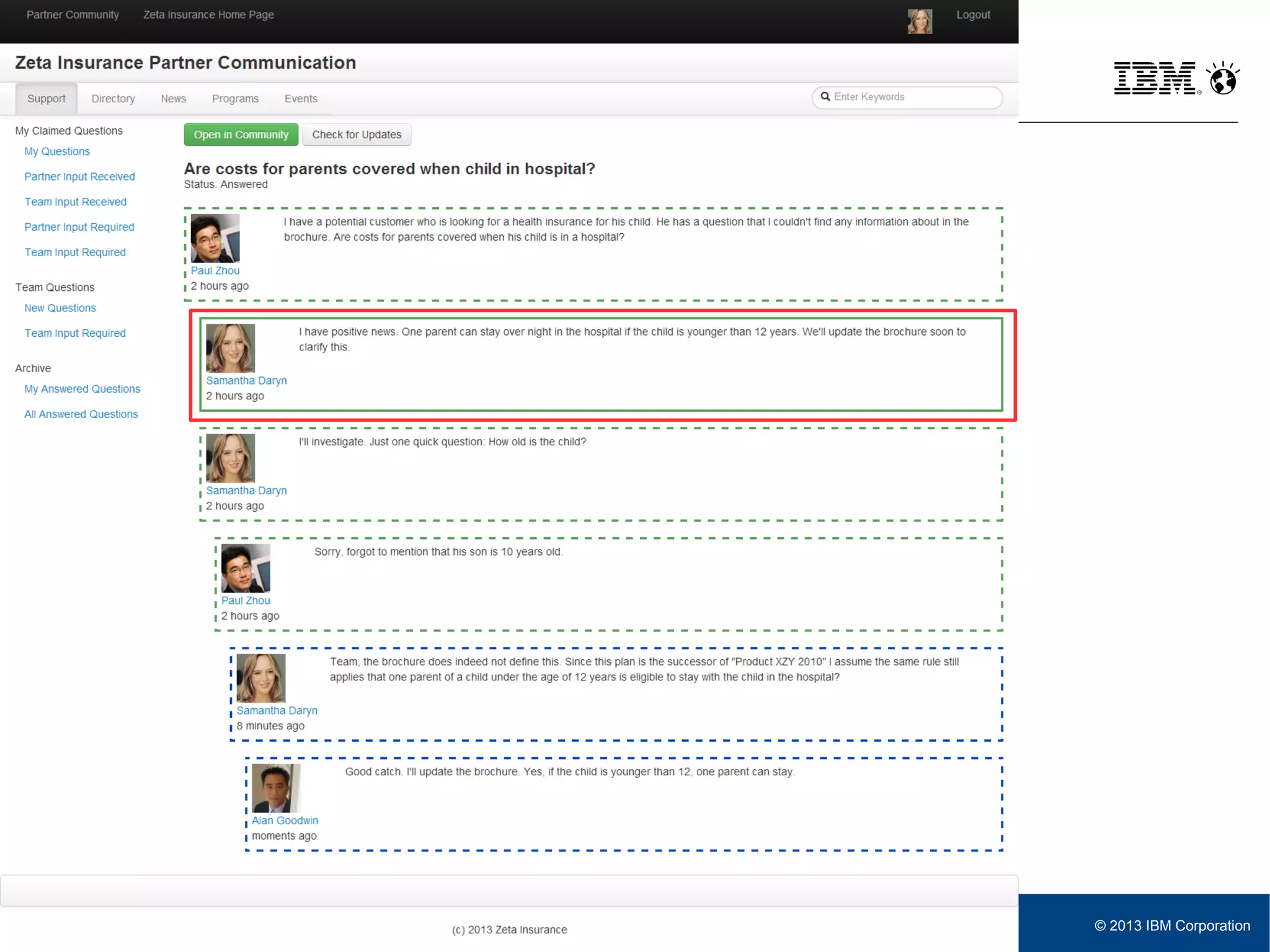Click Paul Zhou's photo in the original question
Image resolution: width=1270 pixels, height=952 pixels.
215,238
